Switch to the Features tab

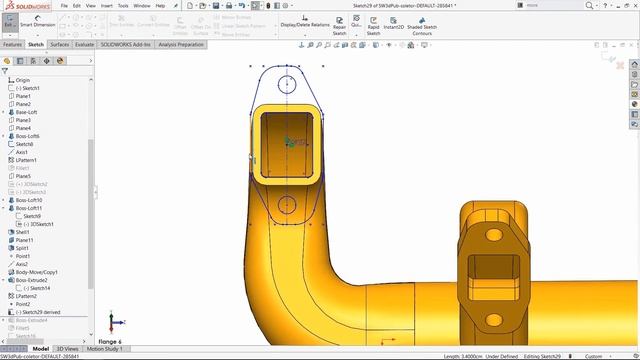tap(12, 44)
